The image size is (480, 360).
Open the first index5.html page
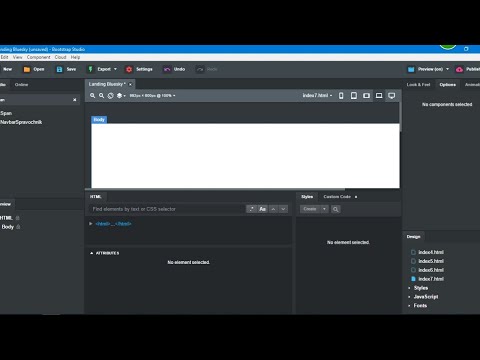click(x=431, y=261)
